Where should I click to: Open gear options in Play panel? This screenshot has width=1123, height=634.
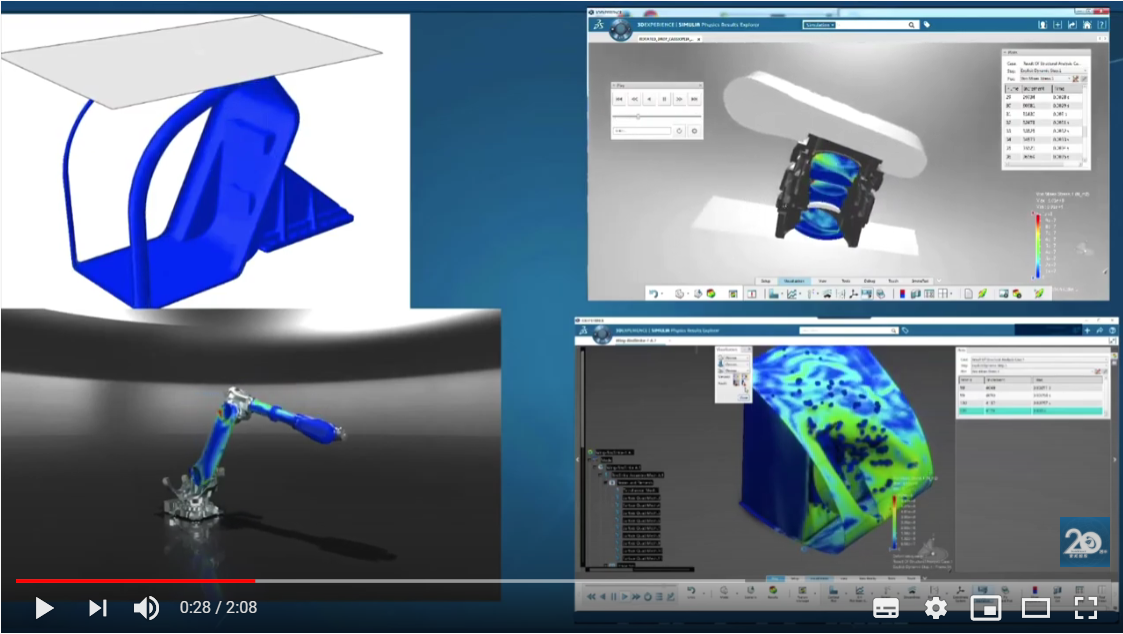(694, 131)
